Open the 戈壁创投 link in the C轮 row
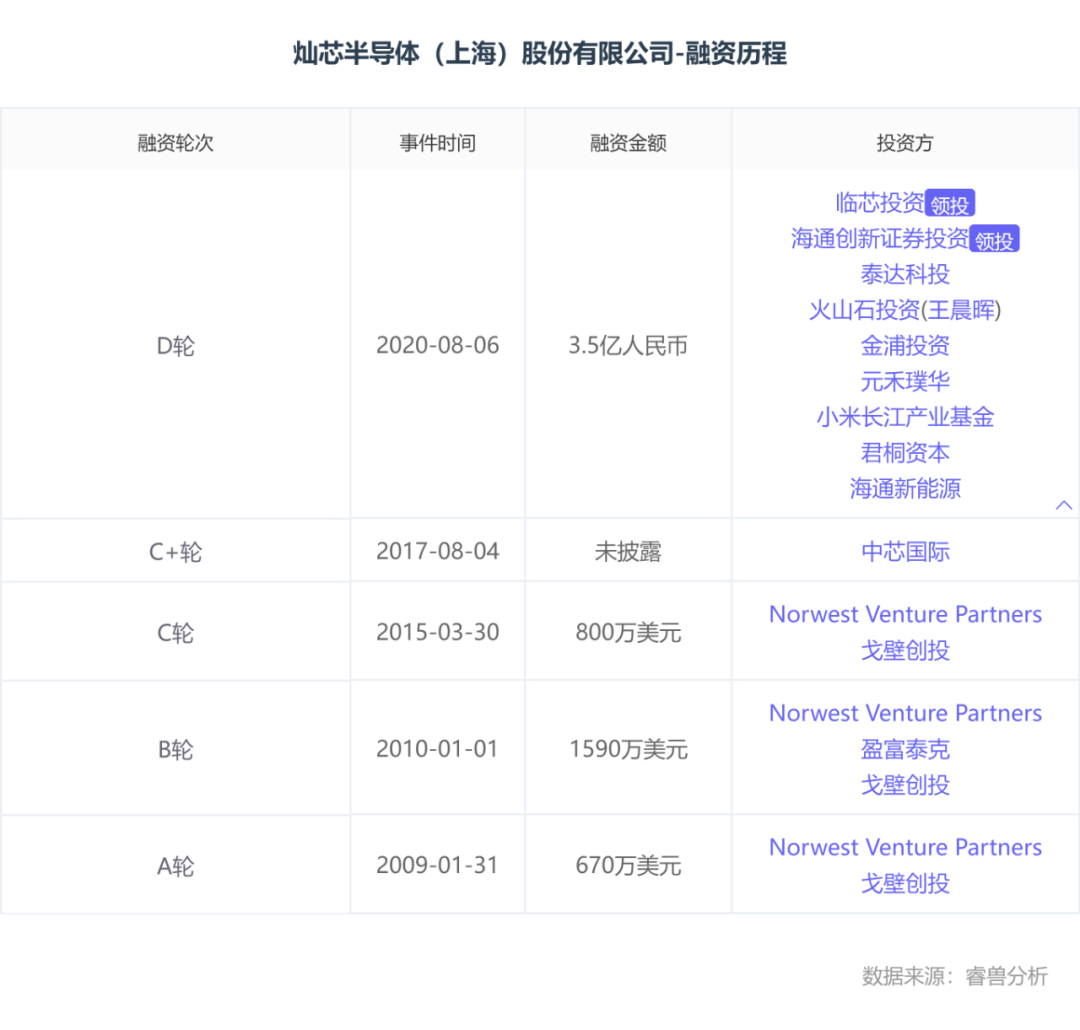The width and height of the screenshot is (1080, 1030). point(904,649)
